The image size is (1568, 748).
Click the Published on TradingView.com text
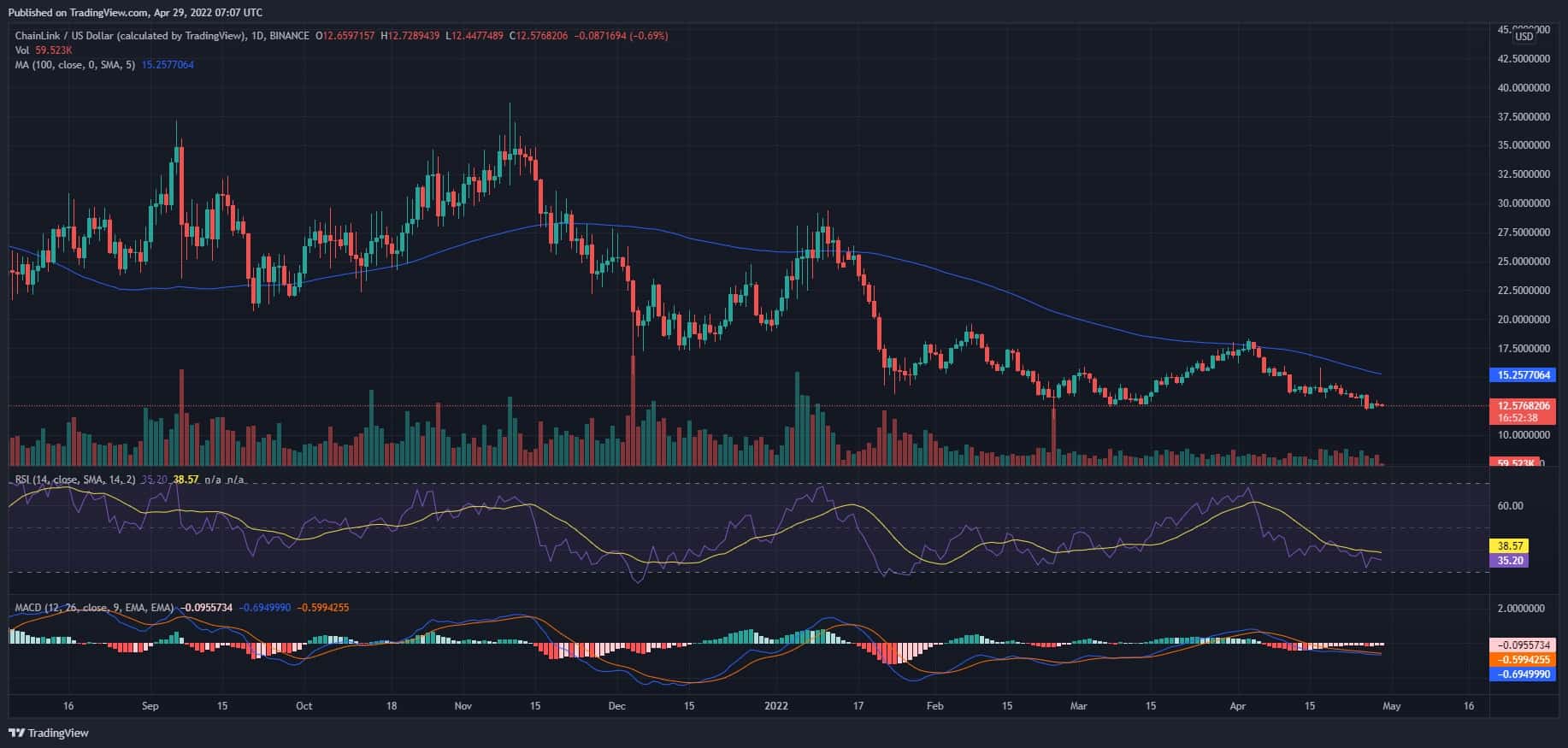135,12
